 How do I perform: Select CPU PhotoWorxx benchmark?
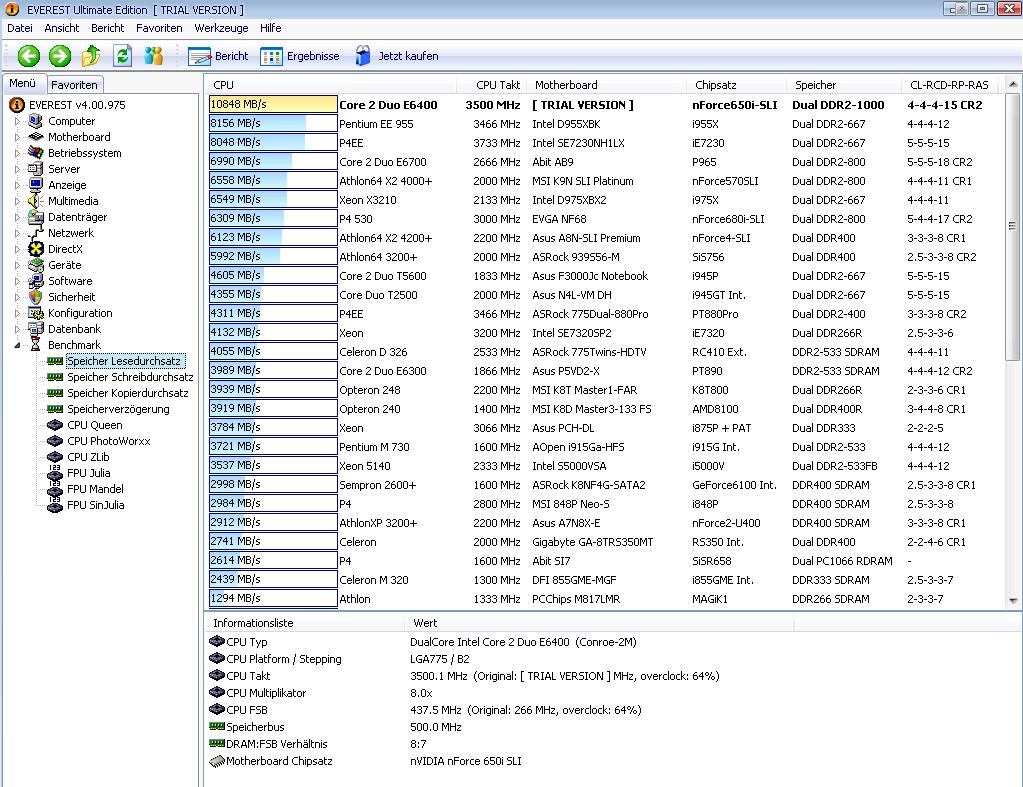click(108, 441)
